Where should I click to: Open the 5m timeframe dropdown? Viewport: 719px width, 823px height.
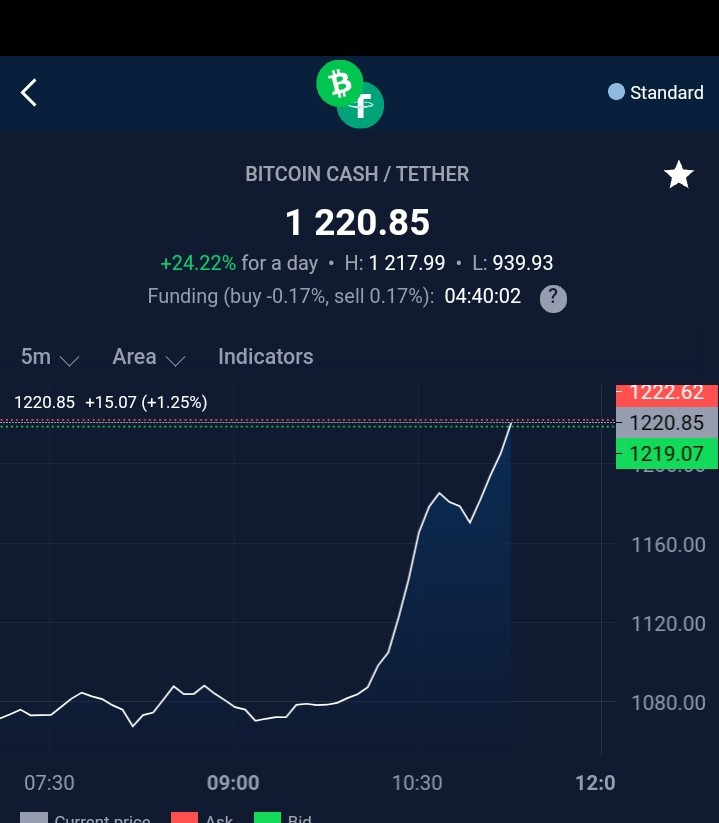coord(50,357)
